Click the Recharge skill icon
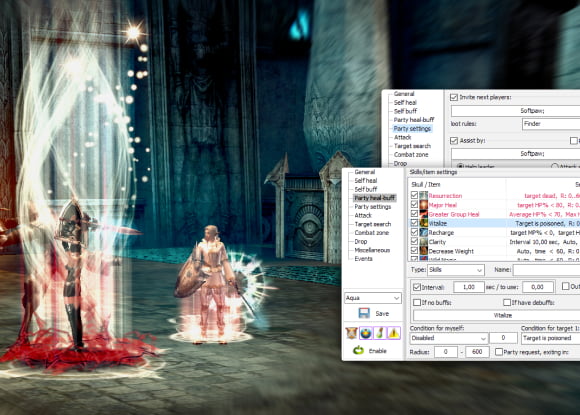 424,232
